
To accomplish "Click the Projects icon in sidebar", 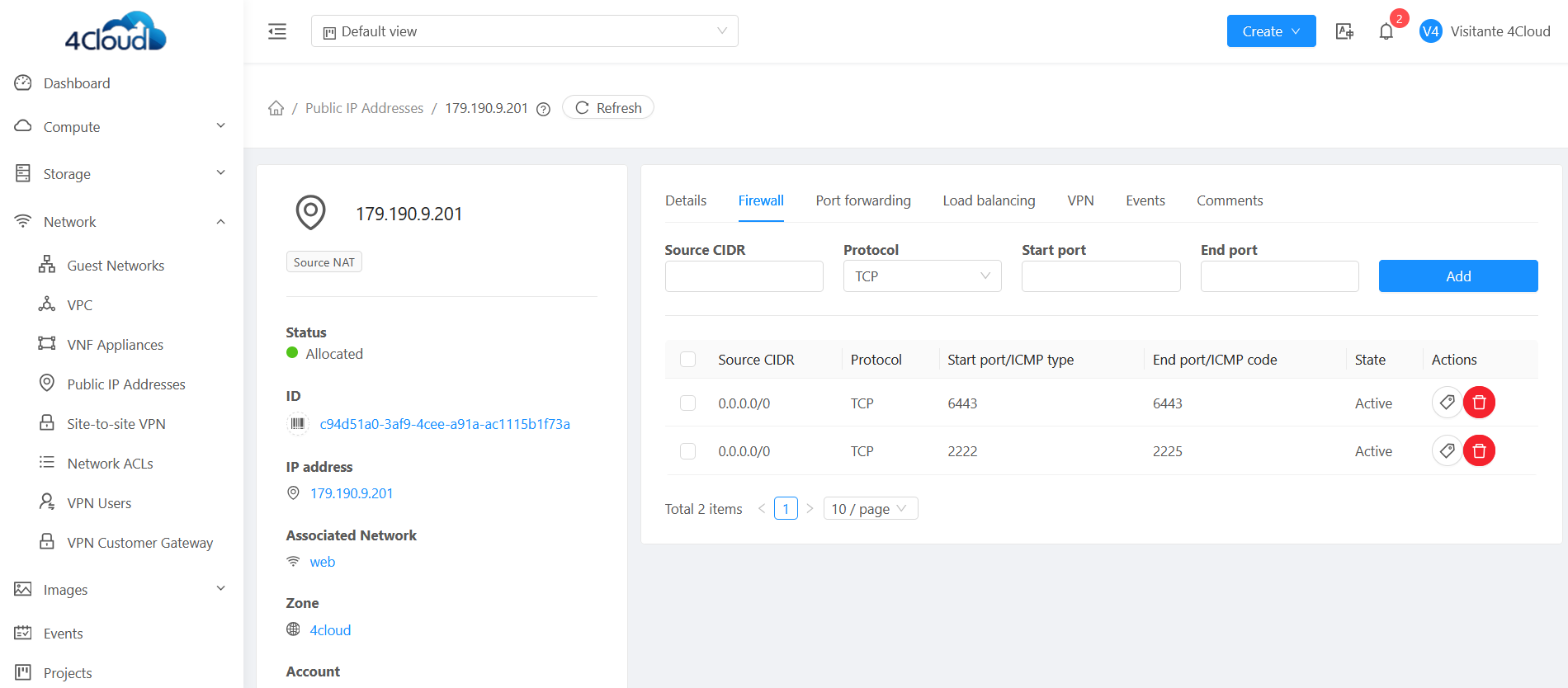I will [23, 672].
